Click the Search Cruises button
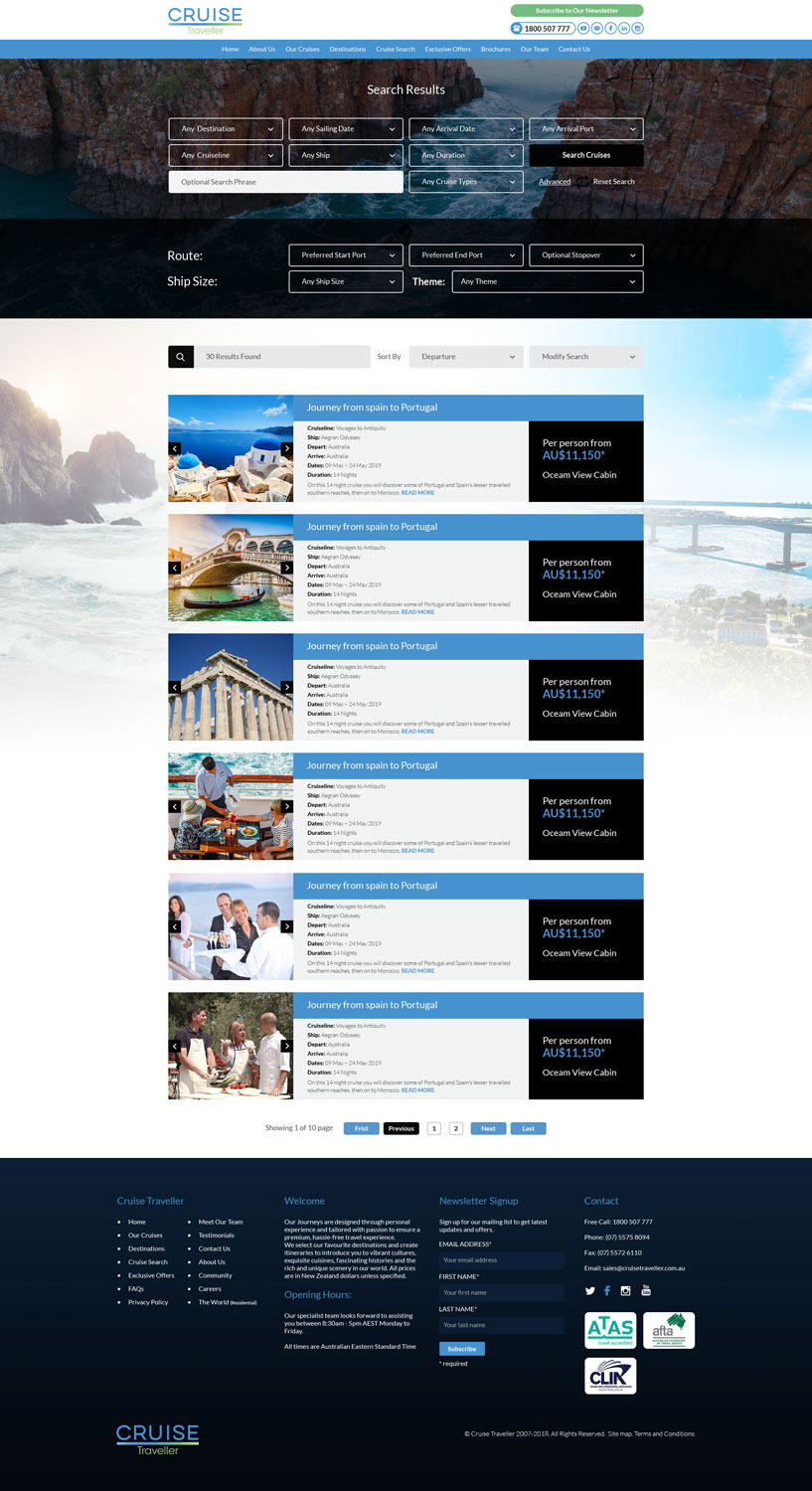Viewport: 812px width, 1491px height. click(x=586, y=155)
